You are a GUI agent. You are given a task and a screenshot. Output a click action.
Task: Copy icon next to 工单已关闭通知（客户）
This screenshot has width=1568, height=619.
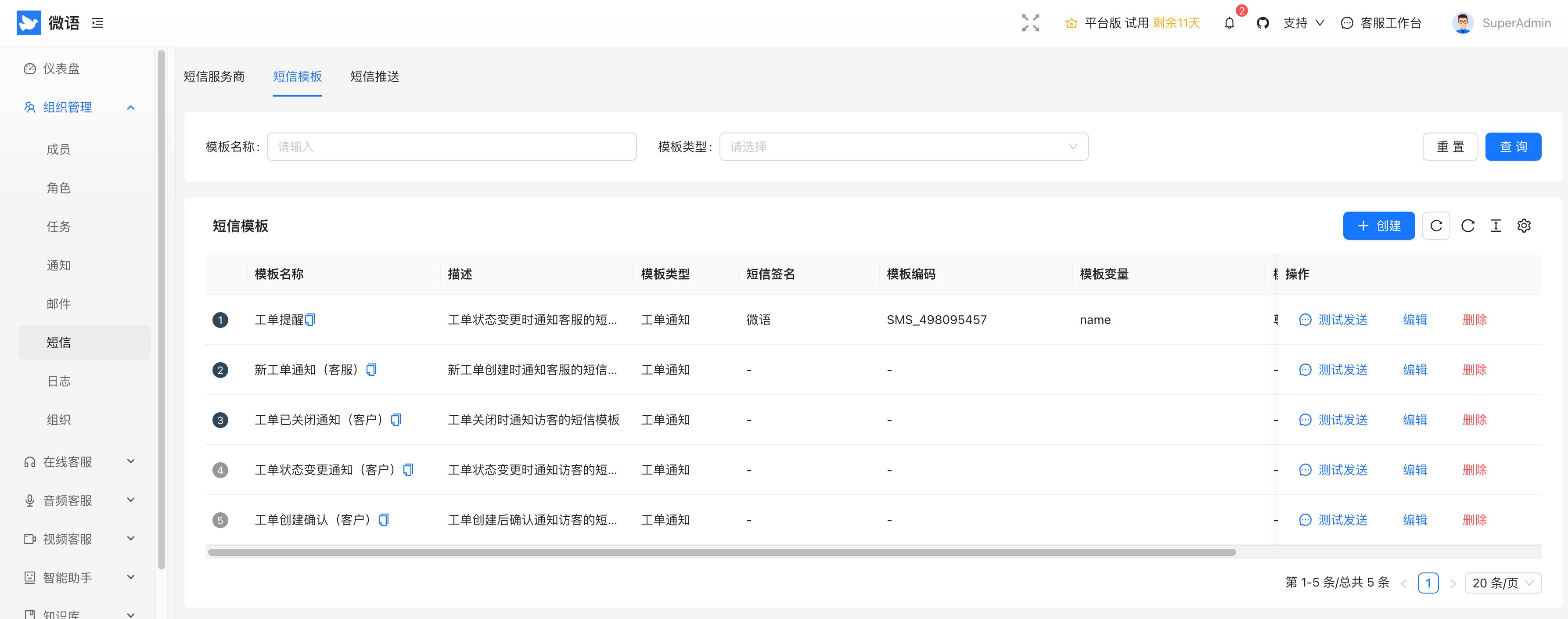pos(396,419)
